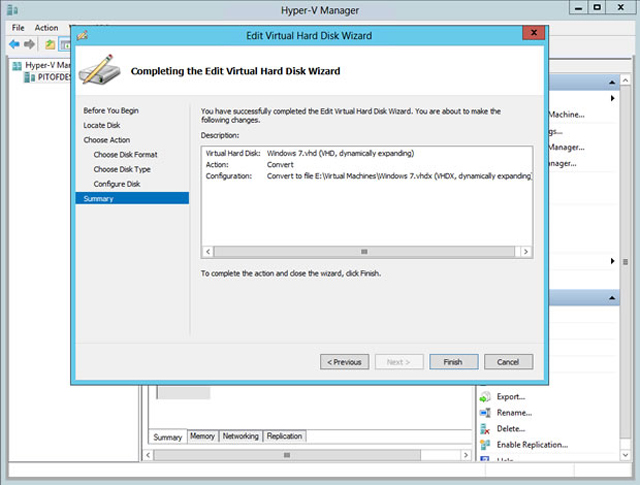Click the Forward arrow toolbar icon
Screen dimensions: 640x485
pyautogui.click(x=29, y=44)
